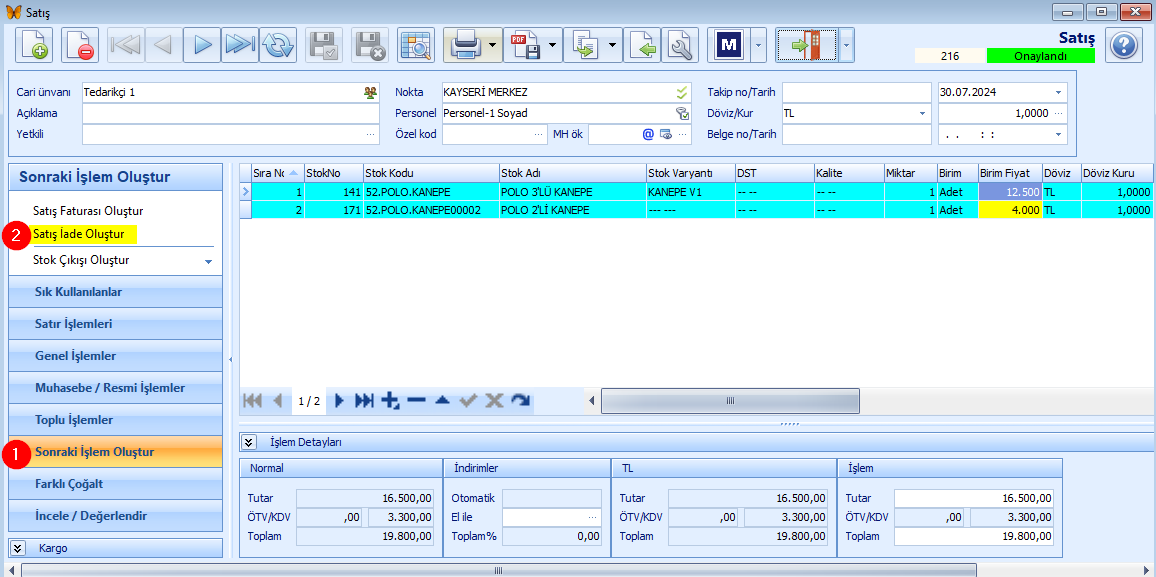Click the exit door icon with green arrow

pos(807,46)
